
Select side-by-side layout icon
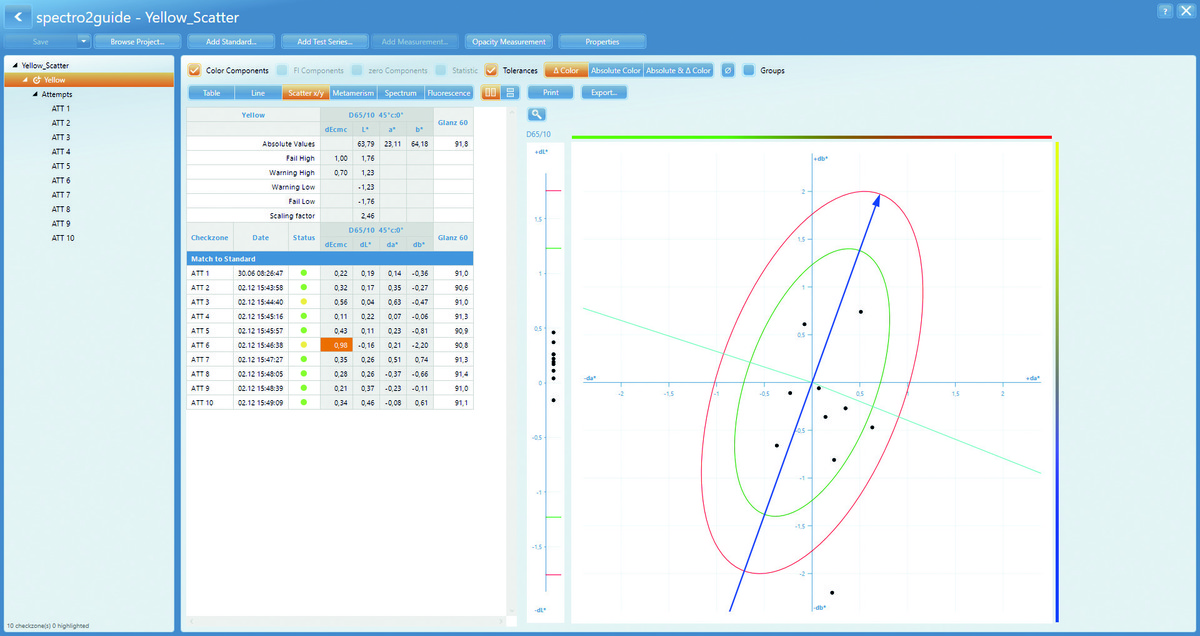tap(491, 93)
